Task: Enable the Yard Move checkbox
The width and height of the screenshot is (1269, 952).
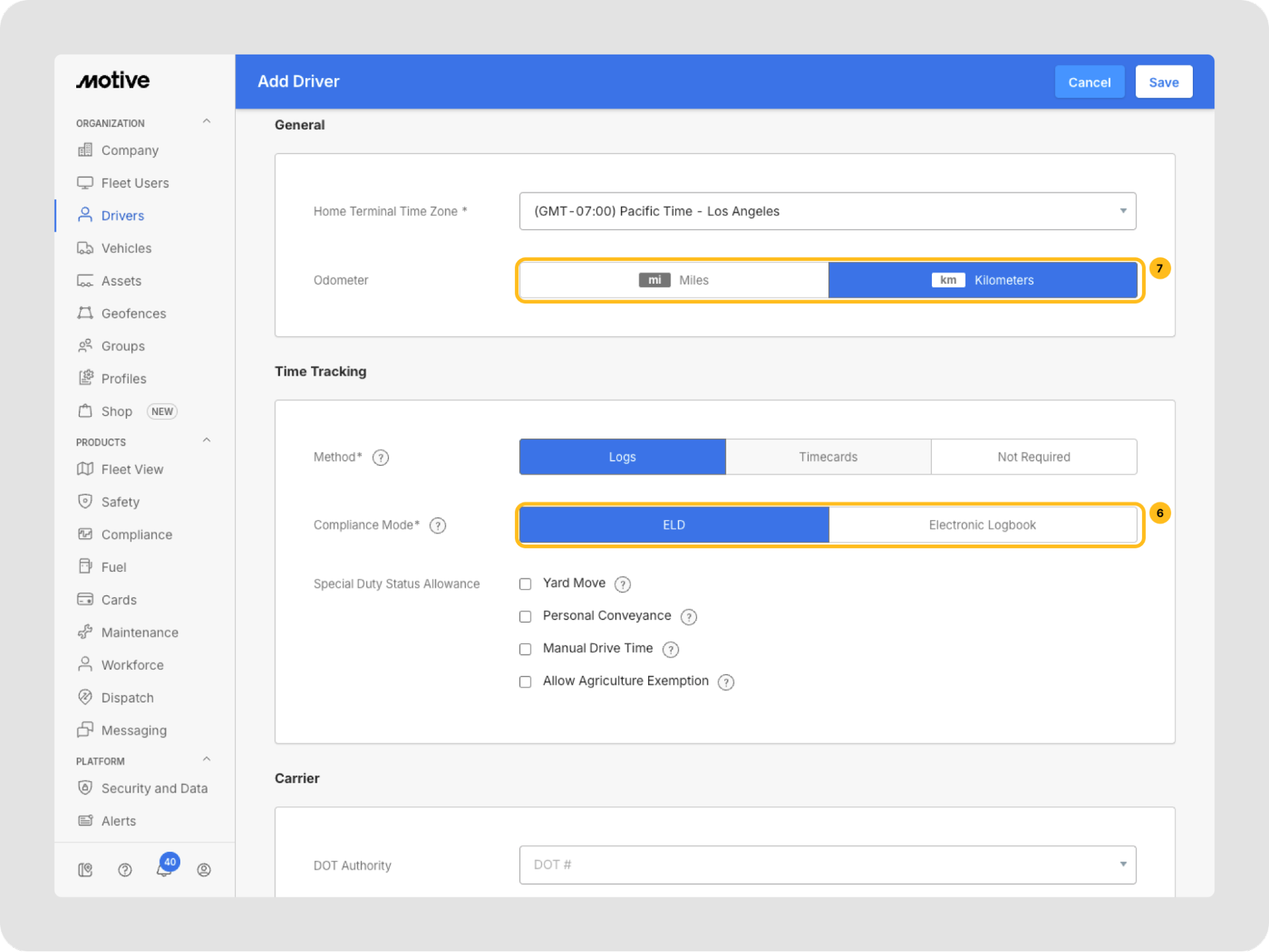Action: tap(525, 584)
